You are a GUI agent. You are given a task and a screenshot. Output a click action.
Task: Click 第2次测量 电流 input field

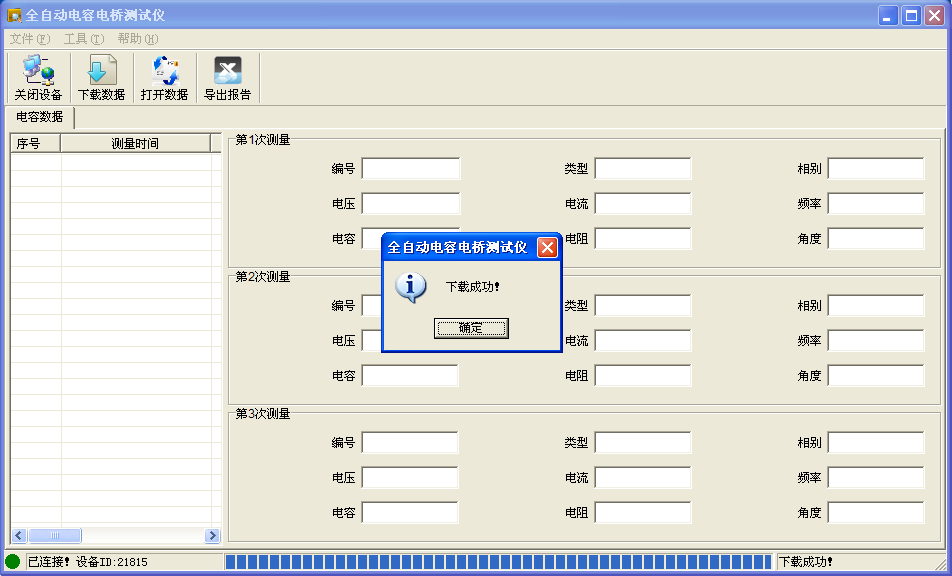point(642,341)
